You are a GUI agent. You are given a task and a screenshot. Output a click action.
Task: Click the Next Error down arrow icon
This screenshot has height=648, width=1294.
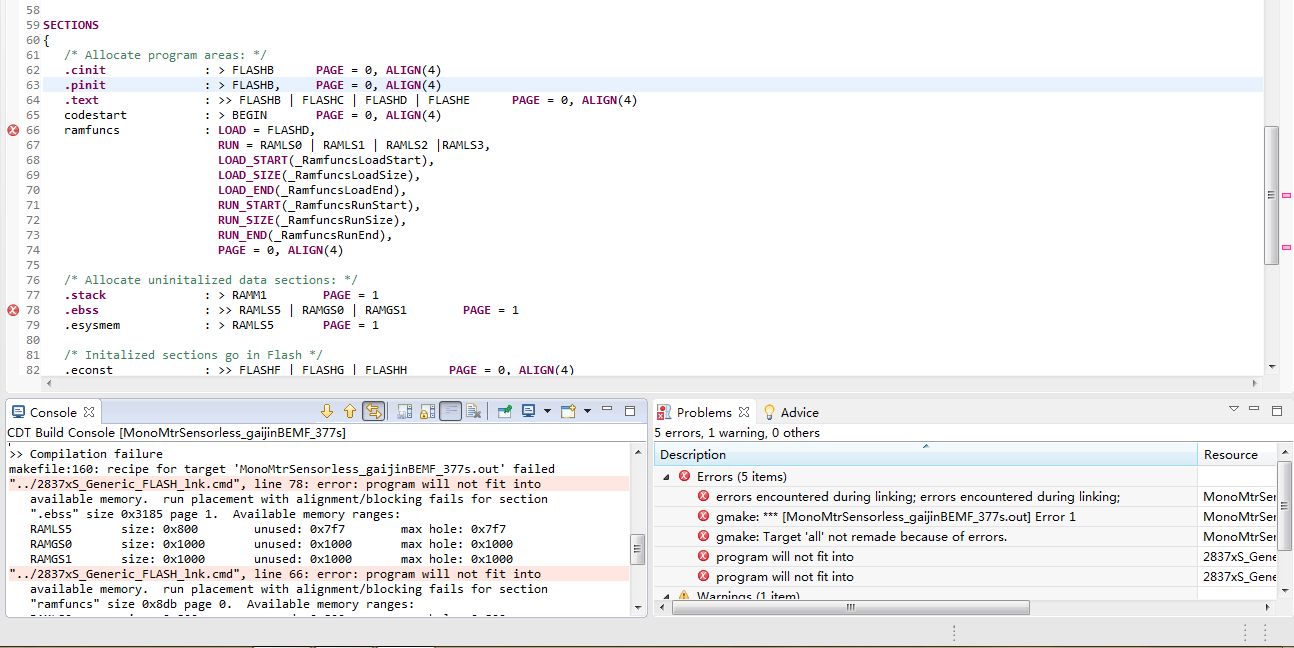327,411
